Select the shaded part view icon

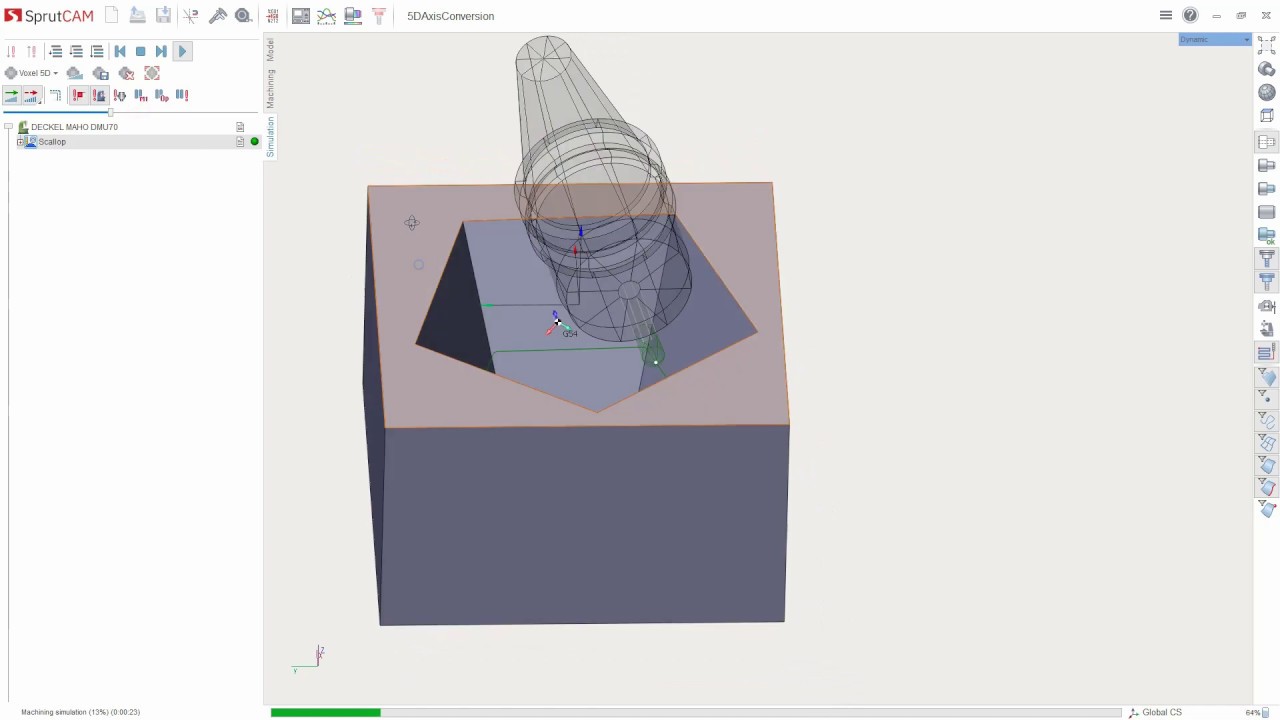[1267, 69]
